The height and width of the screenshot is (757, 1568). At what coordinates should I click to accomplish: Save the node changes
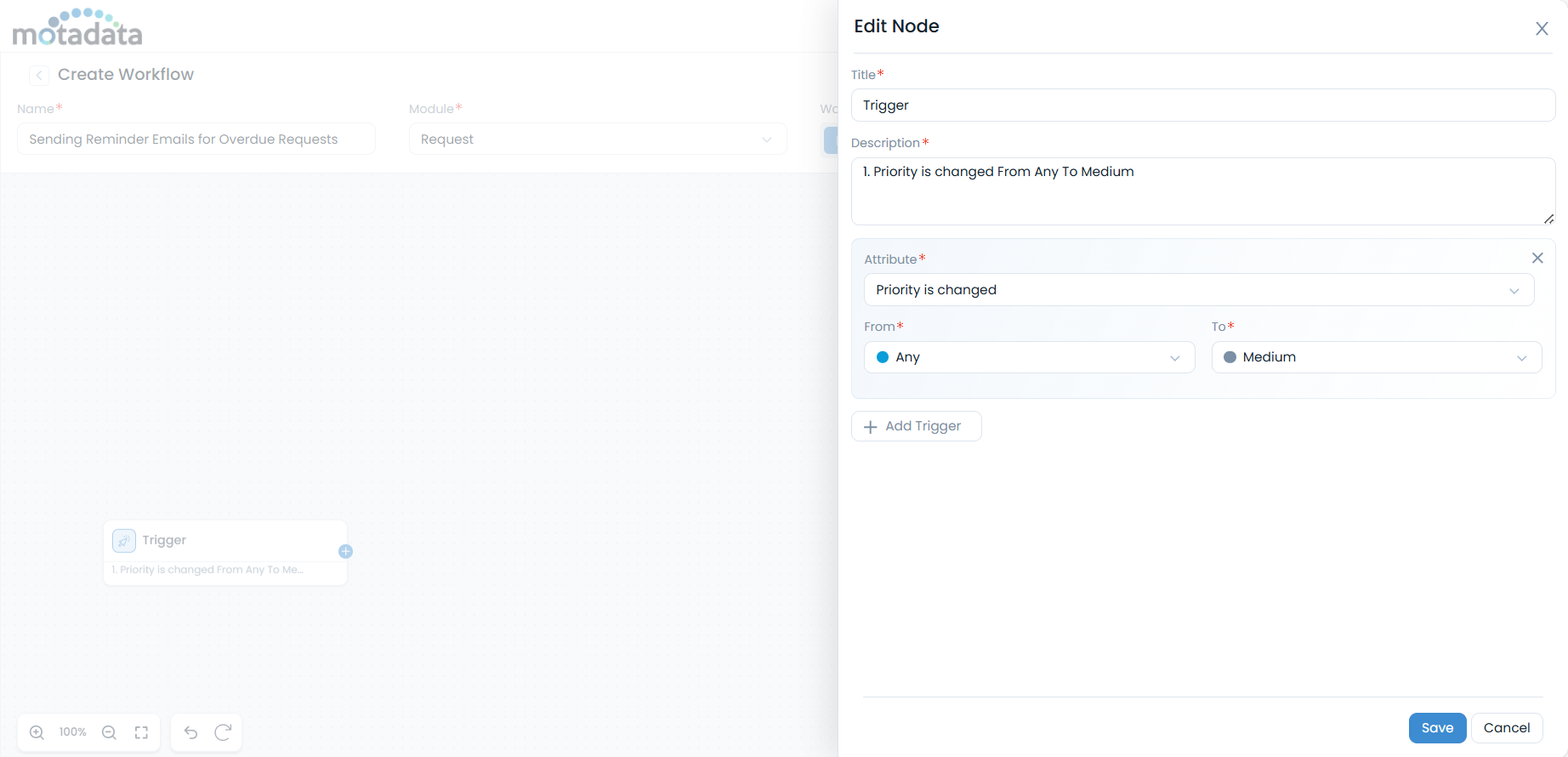click(x=1437, y=728)
